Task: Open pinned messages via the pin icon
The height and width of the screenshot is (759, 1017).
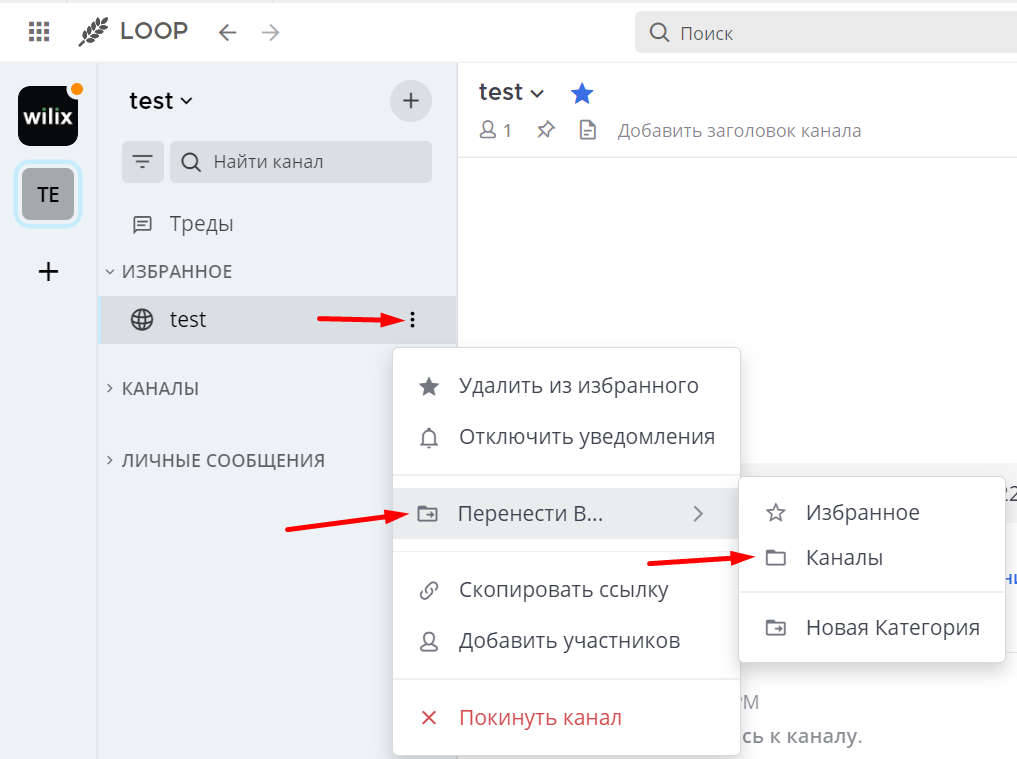Action: [x=545, y=128]
